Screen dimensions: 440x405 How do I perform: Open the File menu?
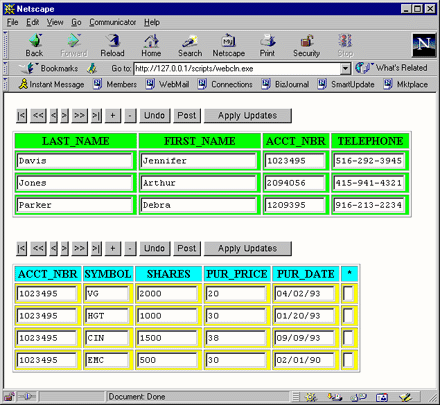(12, 22)
